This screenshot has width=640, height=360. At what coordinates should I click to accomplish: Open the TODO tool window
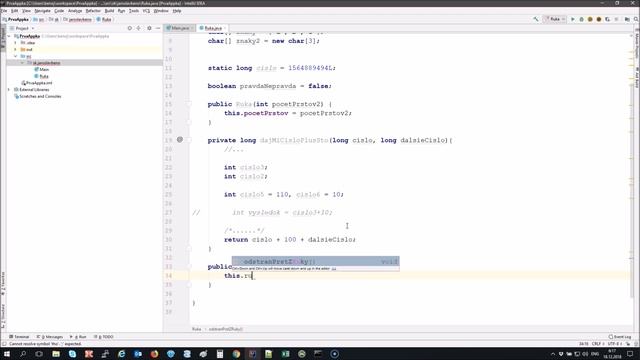(x=104, y=337)
